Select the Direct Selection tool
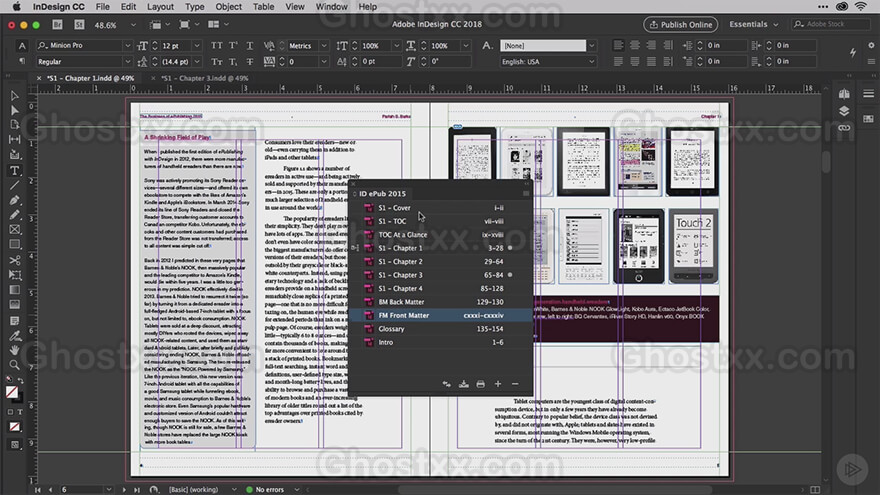 (x=15, y=111)
